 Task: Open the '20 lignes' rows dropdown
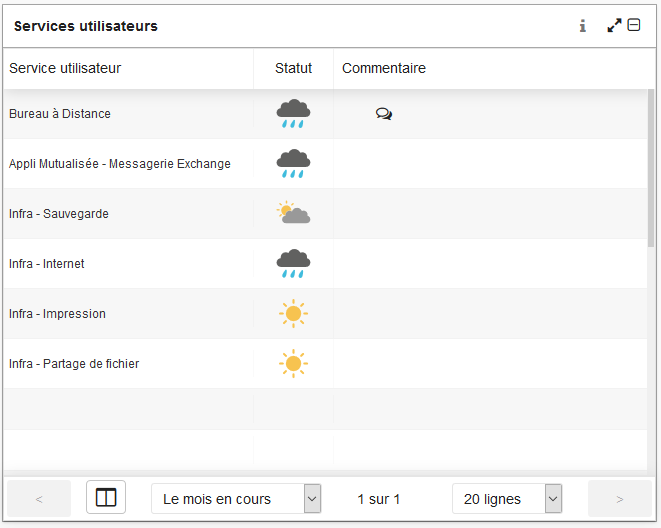(x=507, y=499)
